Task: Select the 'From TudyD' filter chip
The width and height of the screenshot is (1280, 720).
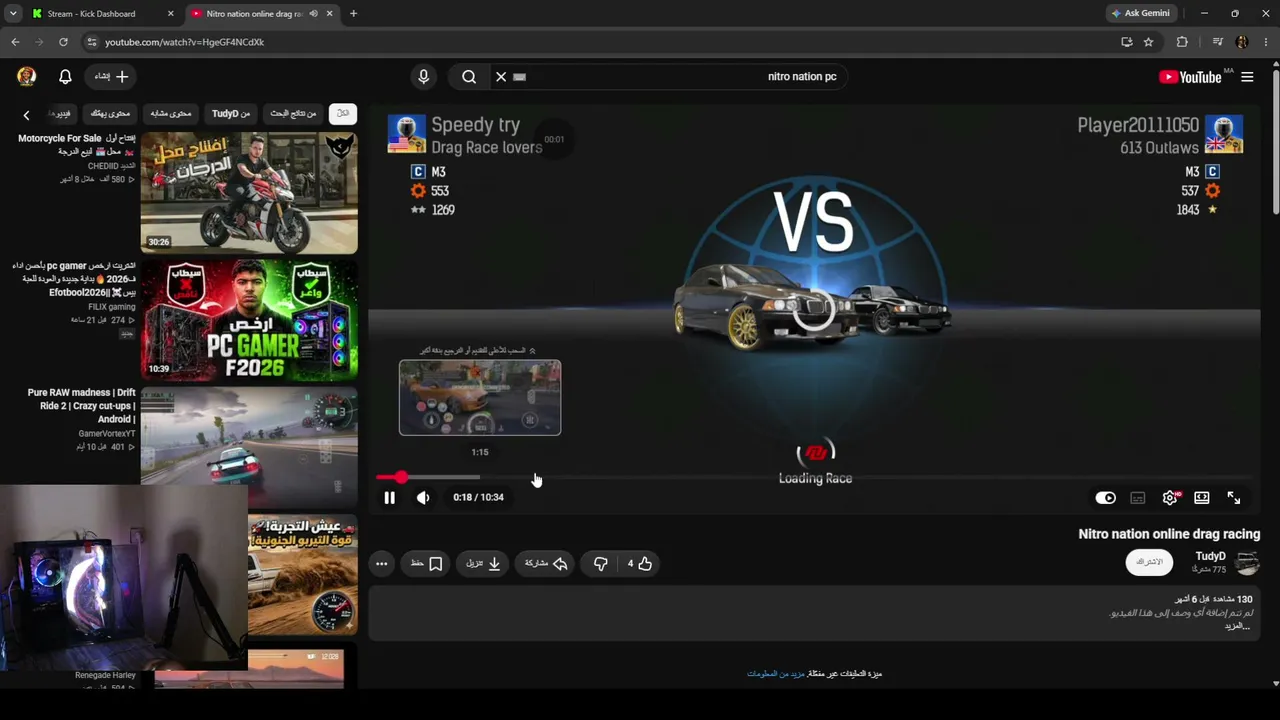Action: (x=231, y=114)
